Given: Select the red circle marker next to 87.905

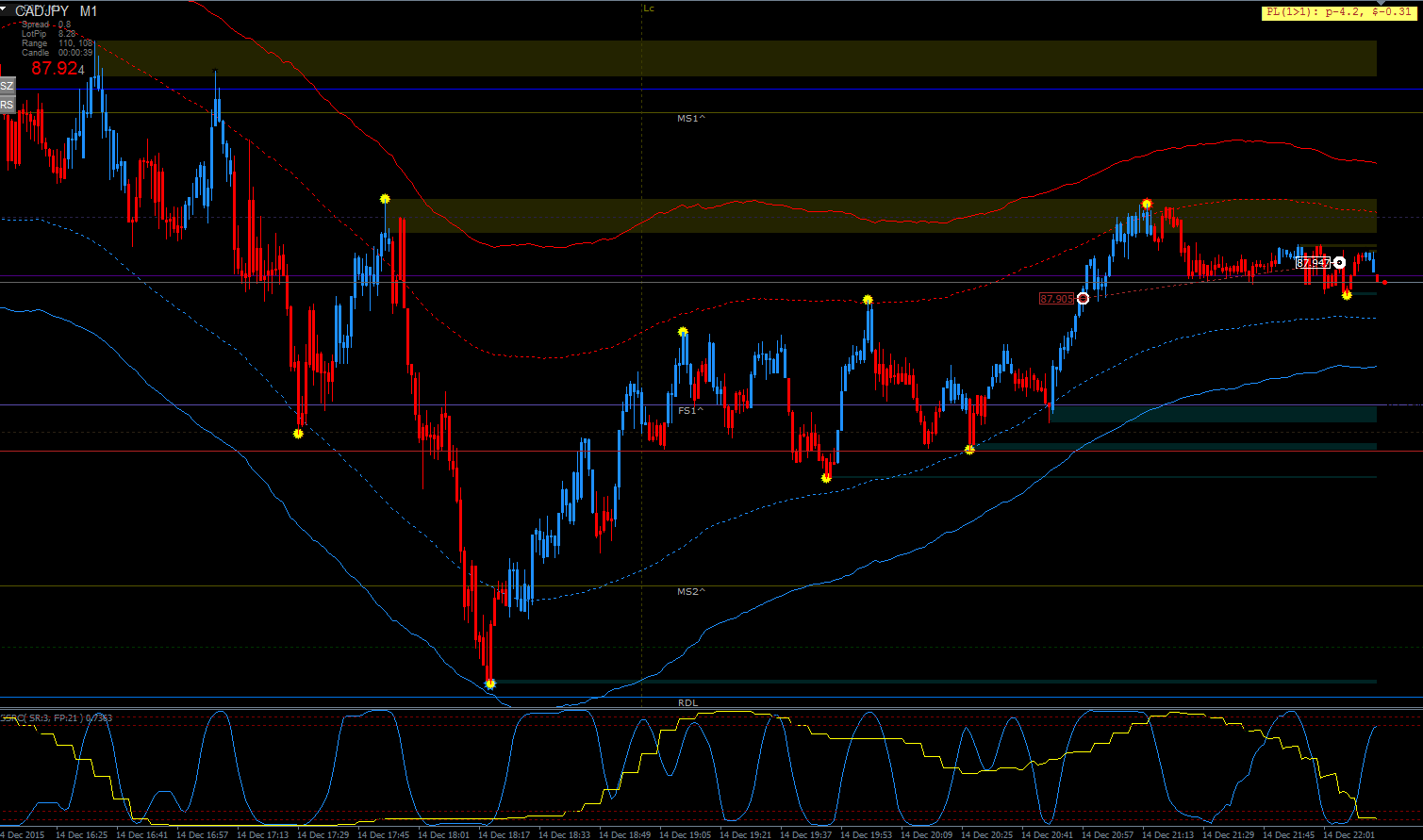Looking at the screenshot, I should coord(1083,298).
